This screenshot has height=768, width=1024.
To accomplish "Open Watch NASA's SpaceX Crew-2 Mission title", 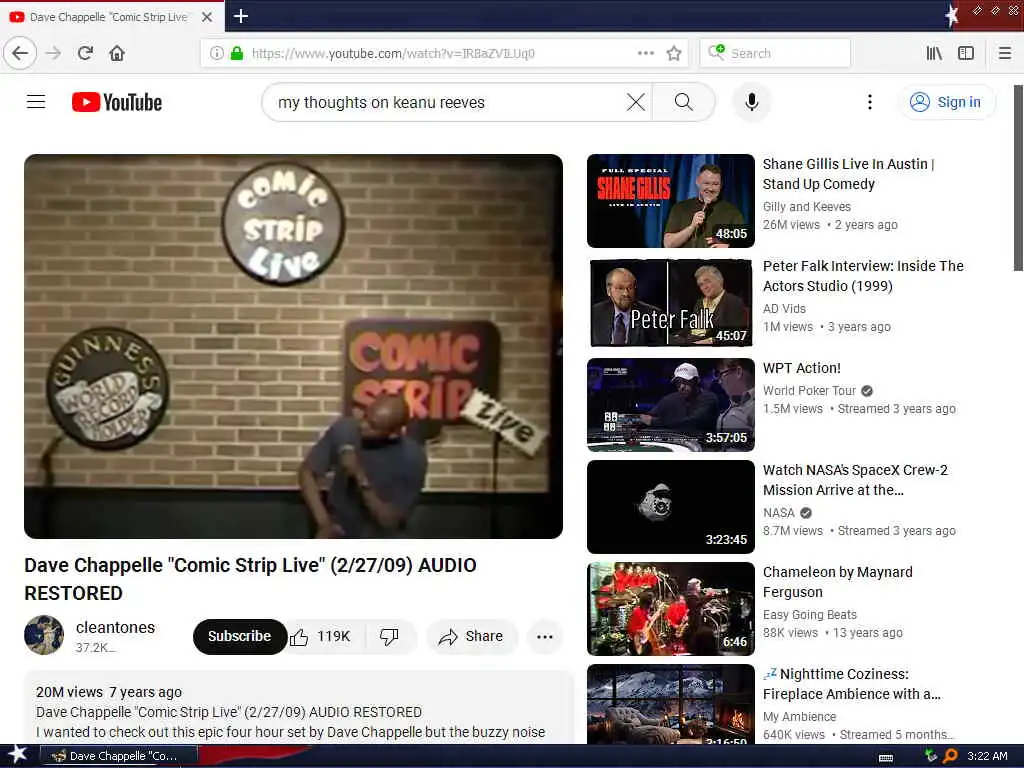I will pyautogui.click(x=855, y=479).
